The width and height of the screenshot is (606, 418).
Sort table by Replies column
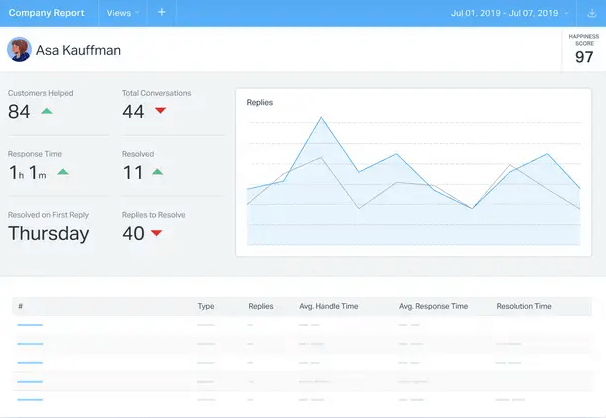[x=261, y=306]
